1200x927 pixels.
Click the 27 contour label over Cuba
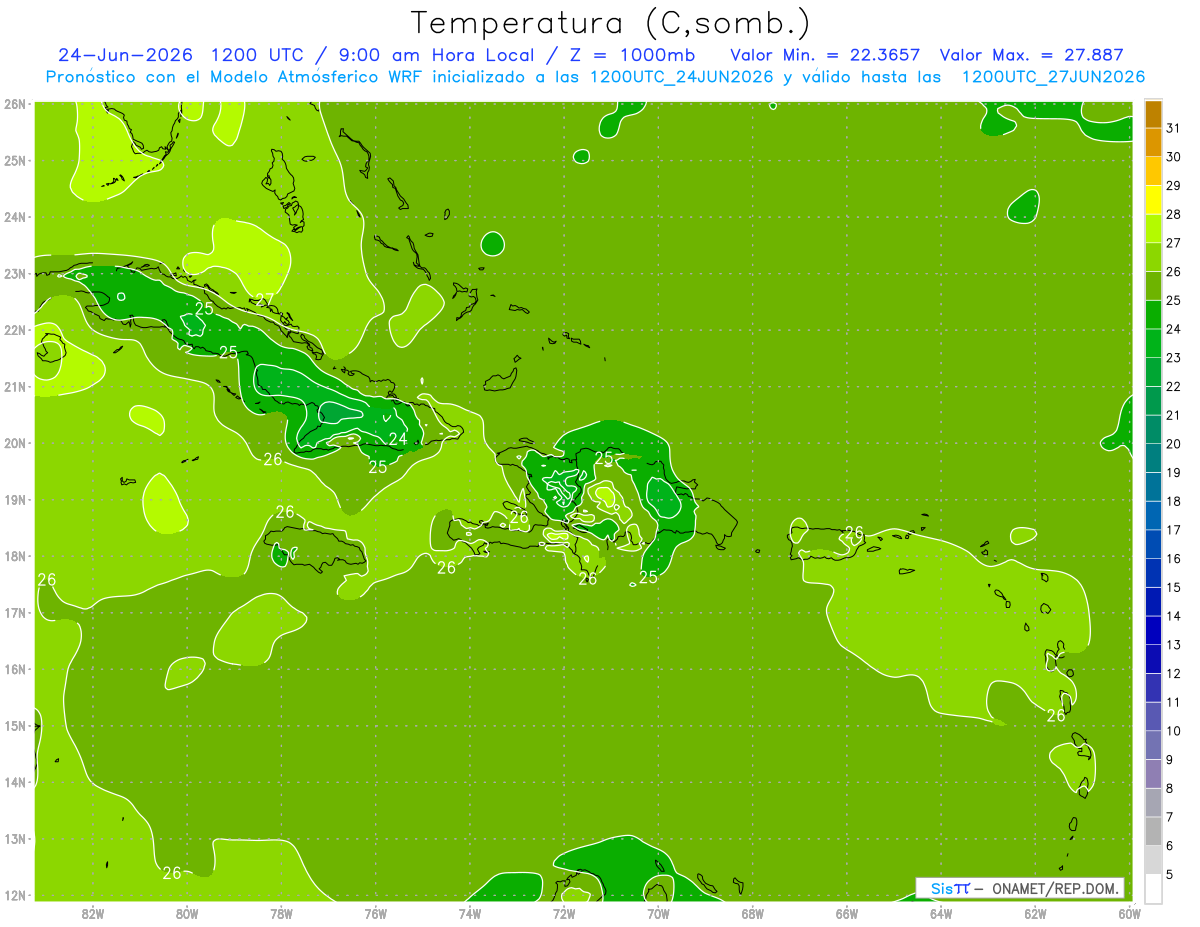264,300
